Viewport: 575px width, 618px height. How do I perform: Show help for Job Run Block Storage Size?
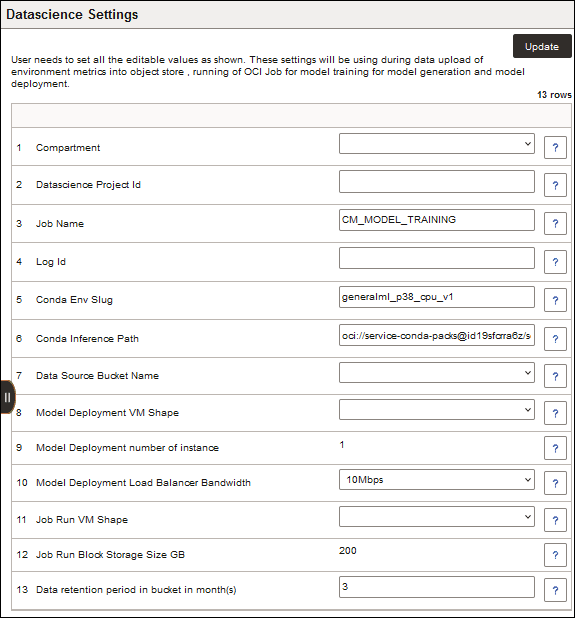pyautogui.click(x=555, y=555)
